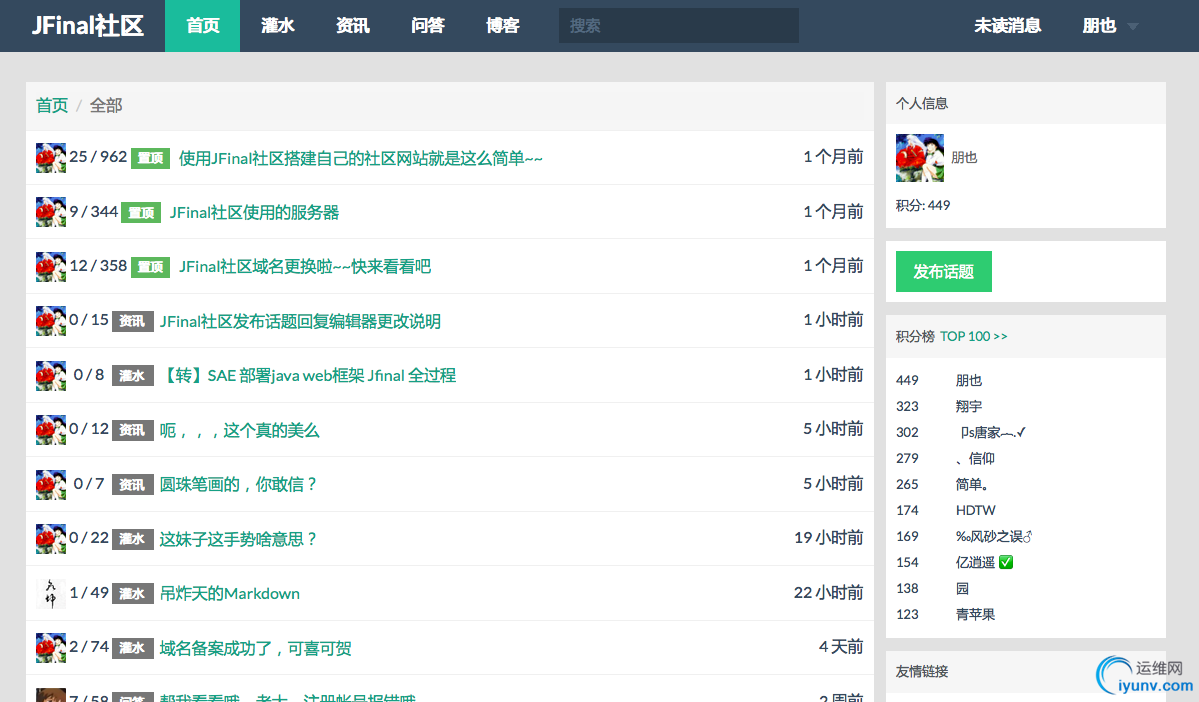Screen dimensions: 1199x702
Task: Click the 首页 breadcrumb link
Action: point(52,106)
